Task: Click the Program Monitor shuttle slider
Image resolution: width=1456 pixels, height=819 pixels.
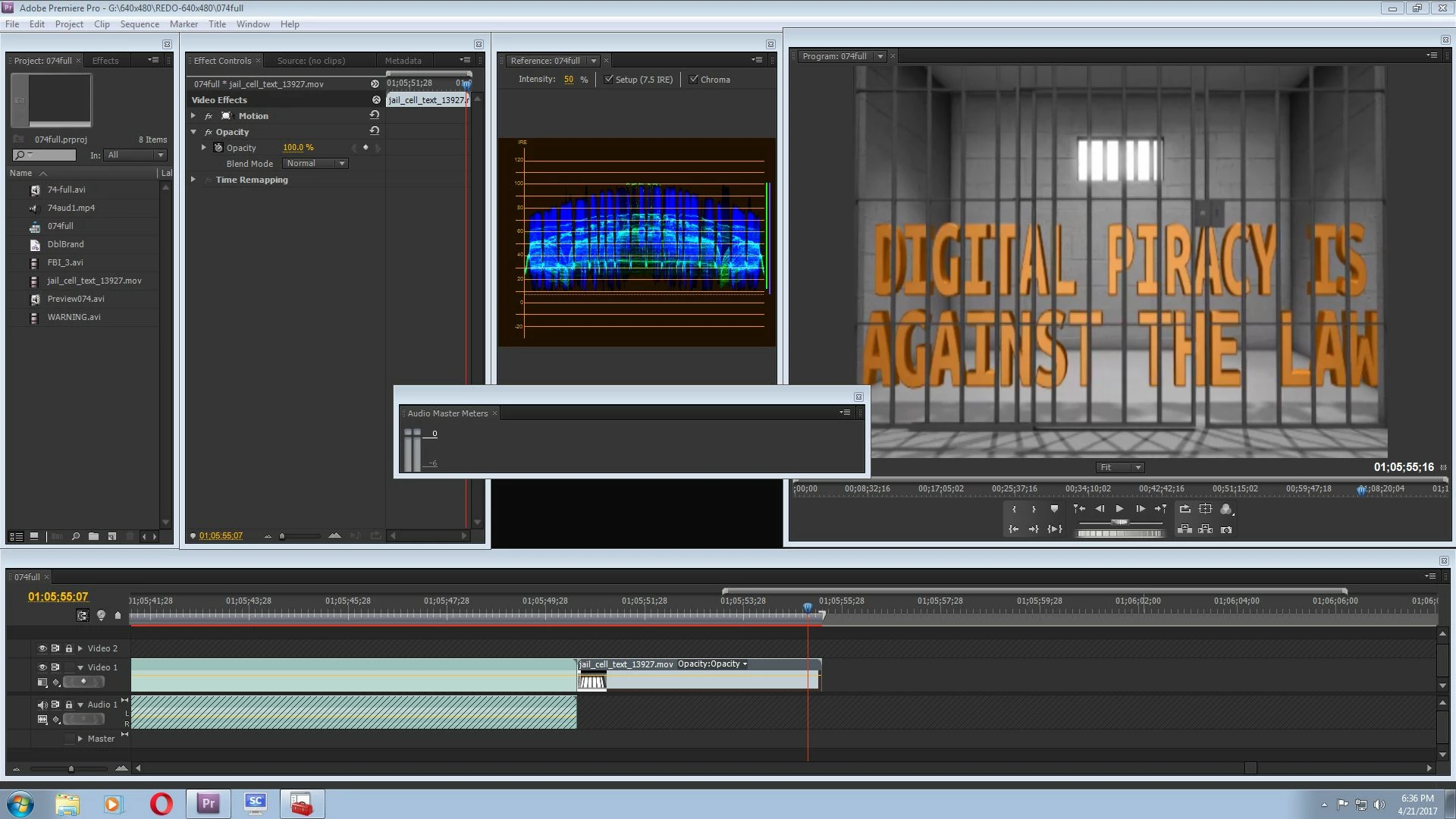Action: tap(1120, 522)
